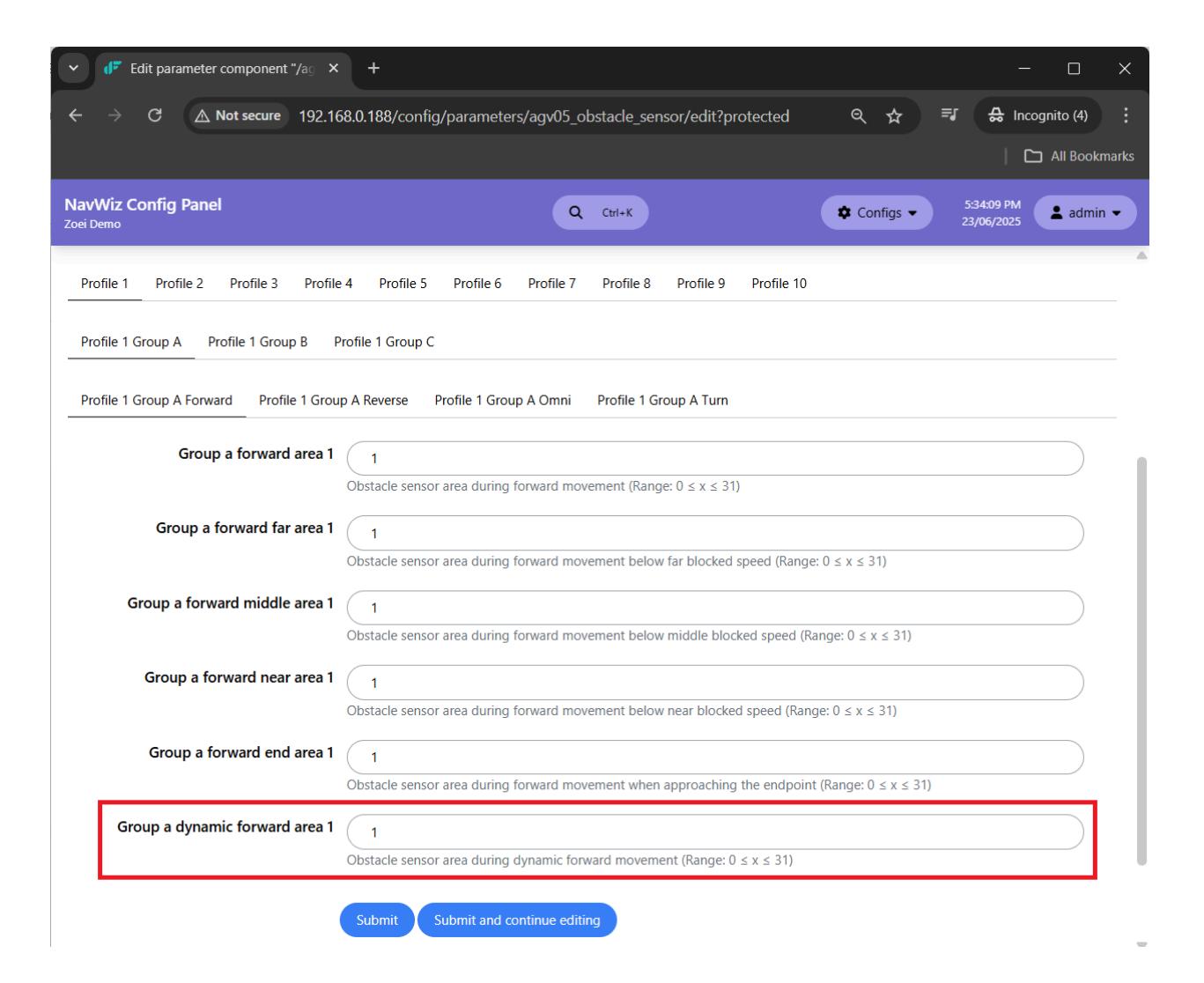Click the Group a forward end area 1 field
Image resolution: width=1204 pixels, height=983 pixels.
tap(715, 758)
